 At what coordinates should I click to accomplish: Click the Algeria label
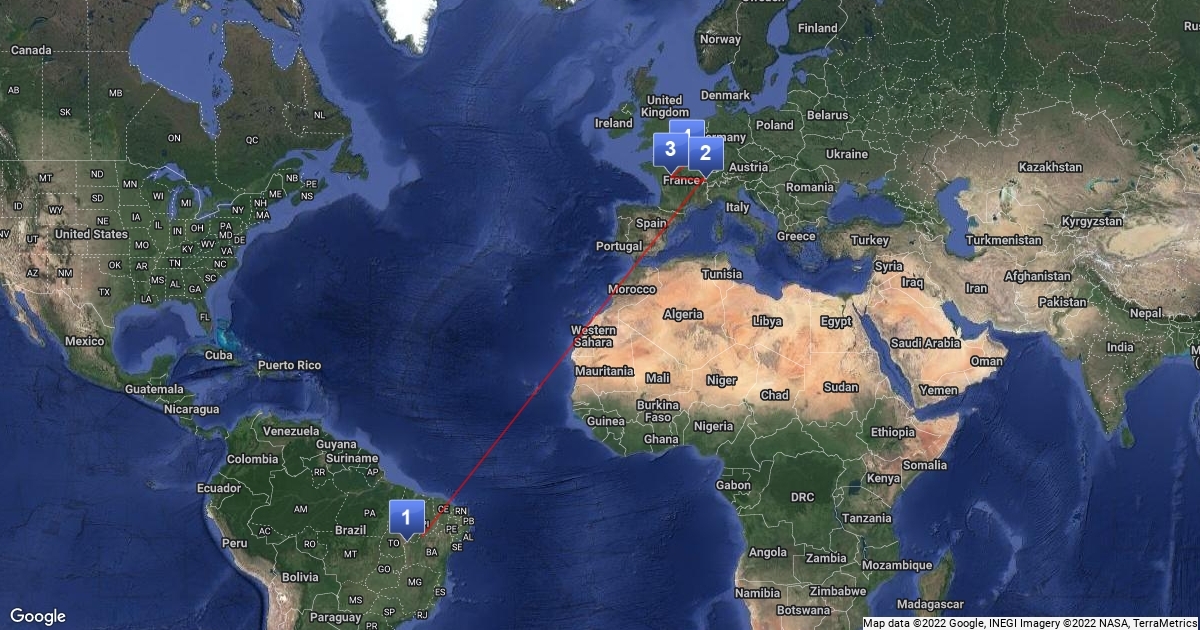pos(684,314)
